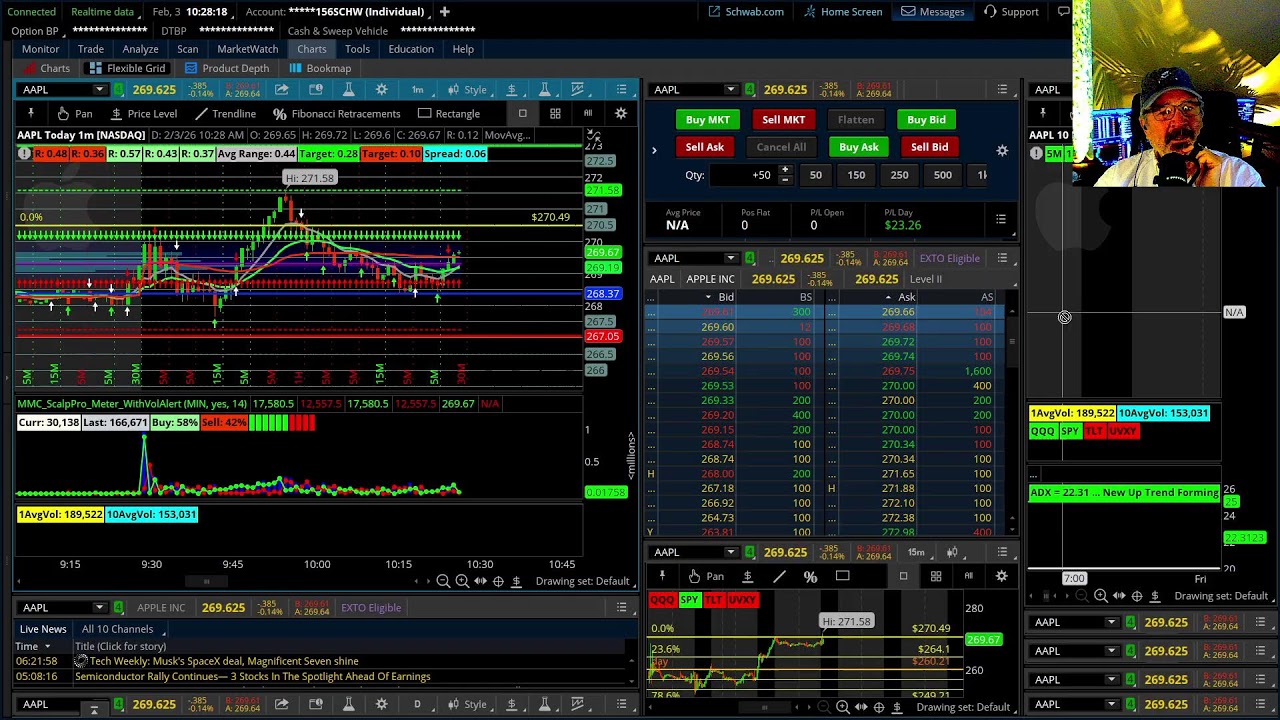Switch main chart to single cell view

click(x=522, y=114)
